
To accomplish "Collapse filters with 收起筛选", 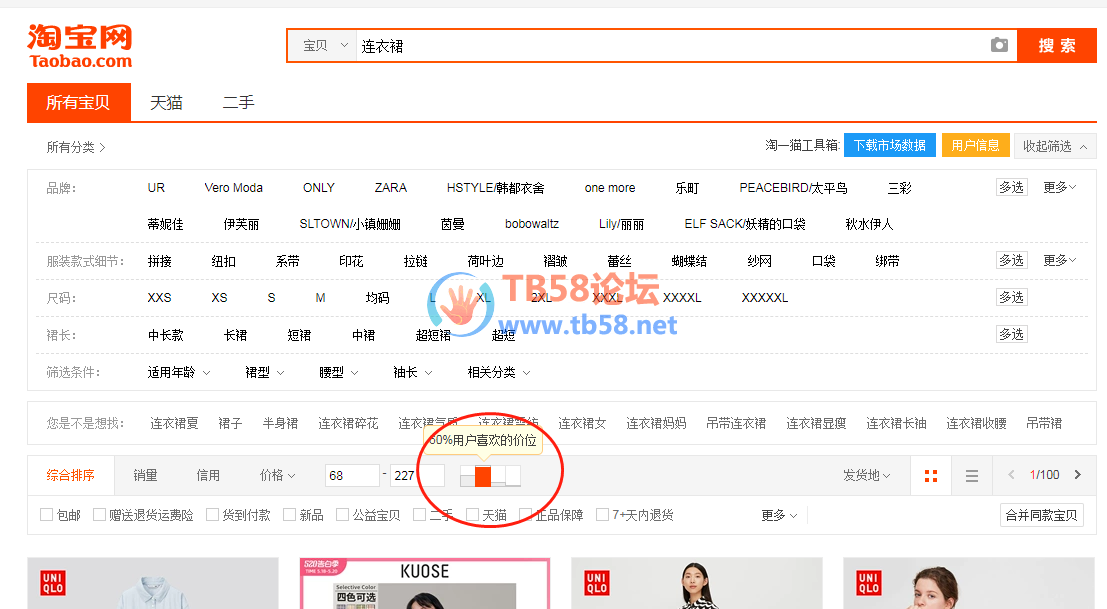I will click(1055, 146).
